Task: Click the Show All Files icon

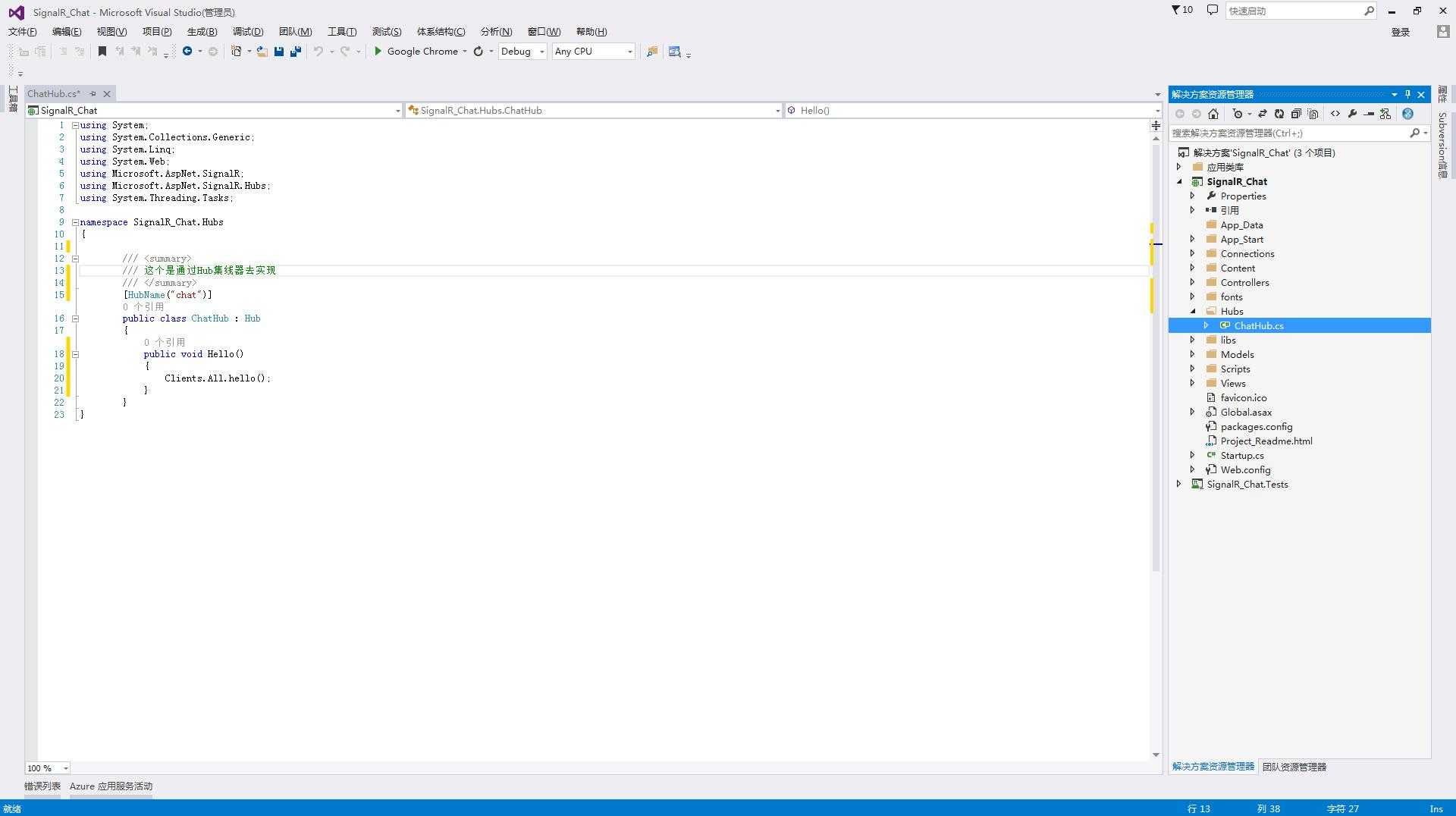Action: [x=1313, y=114]
